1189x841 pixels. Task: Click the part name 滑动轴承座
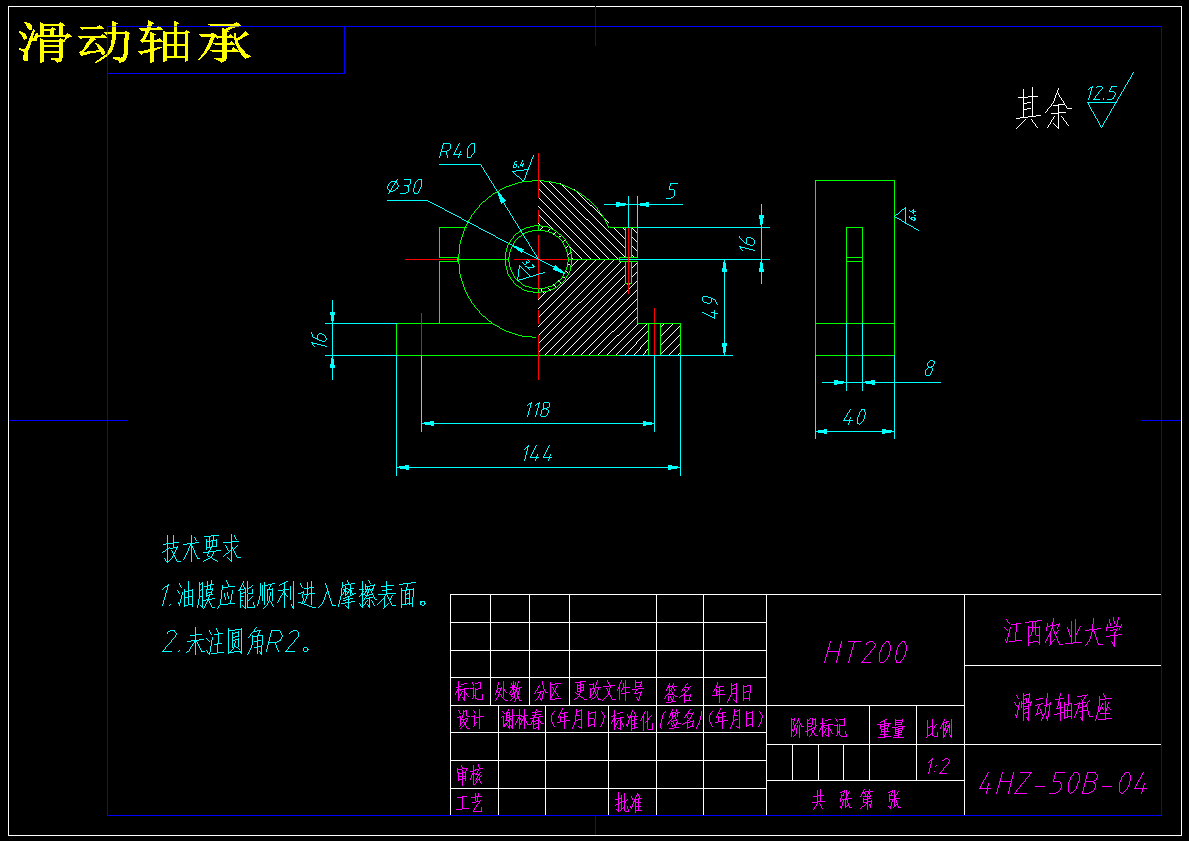1063,707
